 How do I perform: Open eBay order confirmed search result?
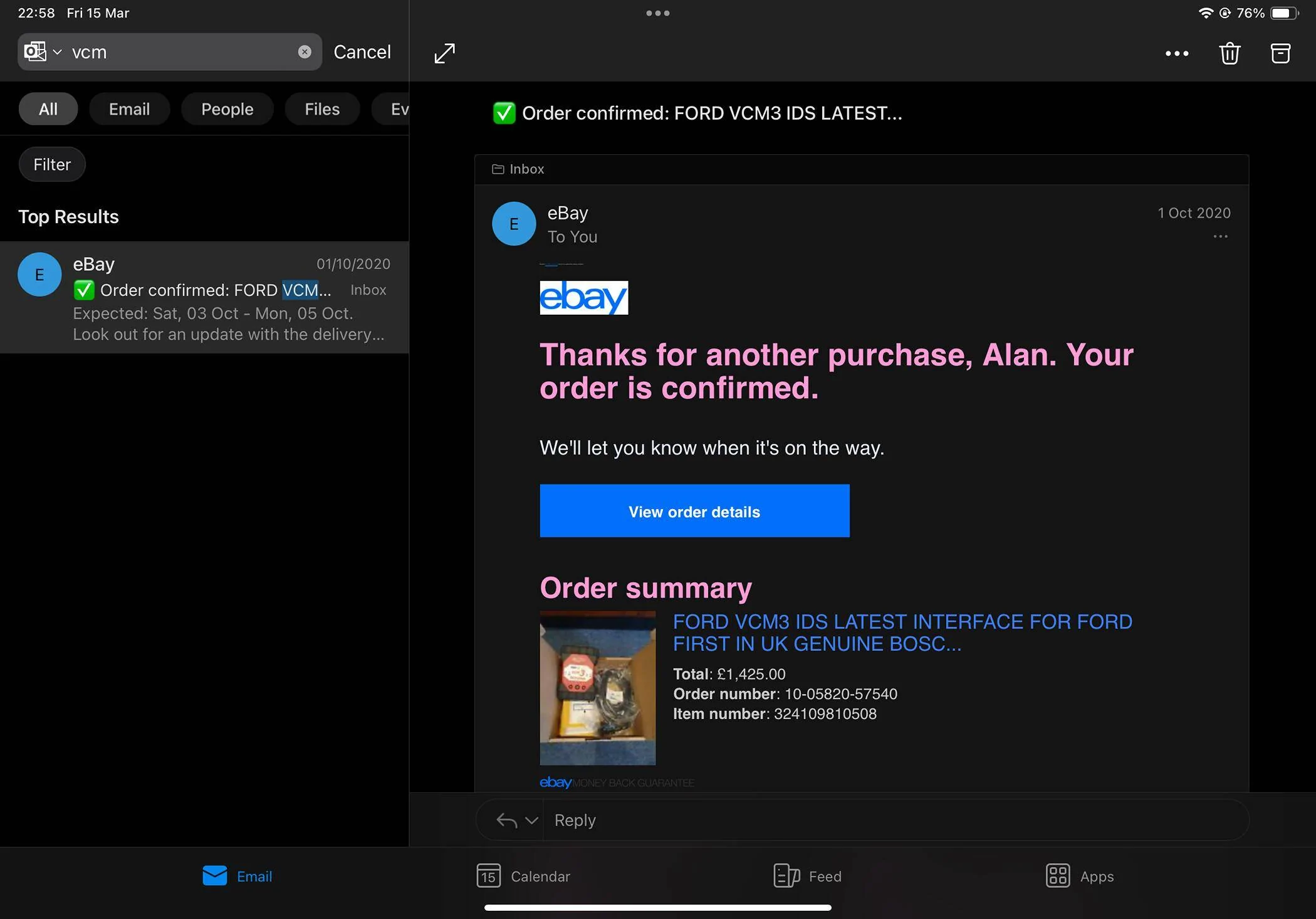[204, 298]
